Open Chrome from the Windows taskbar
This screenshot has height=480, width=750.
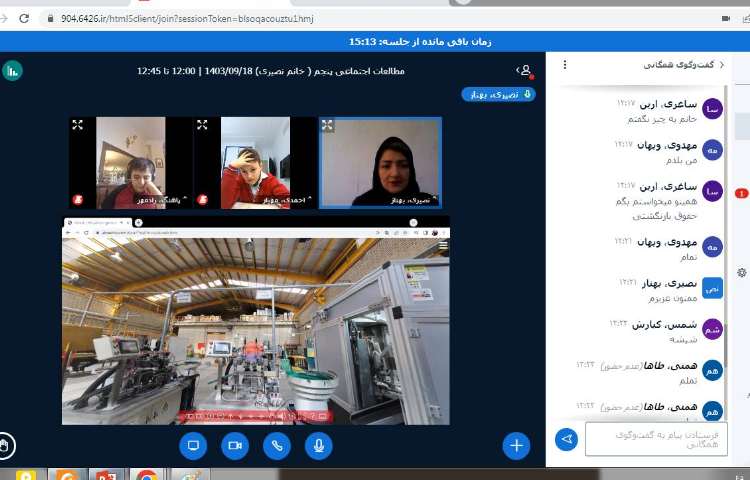coord(147,475)
